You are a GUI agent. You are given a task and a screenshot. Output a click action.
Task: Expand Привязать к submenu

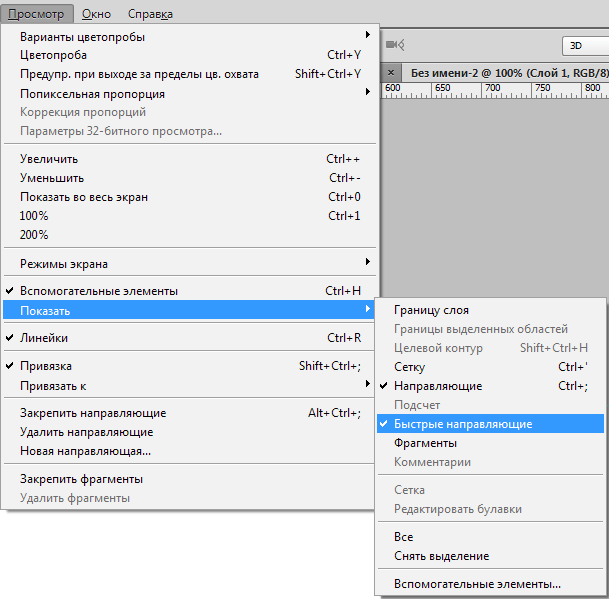(x=188, y=386)
